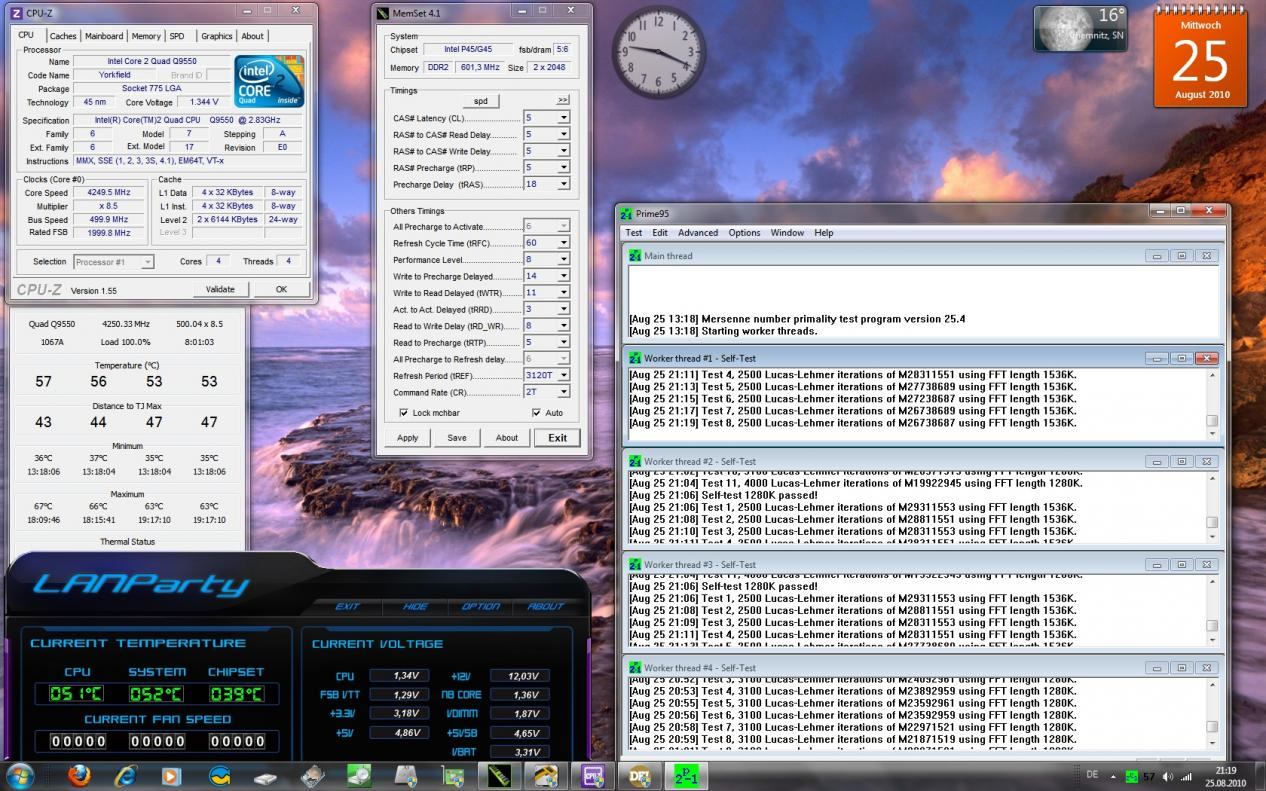Open the Windows Start menu orb
1266x791 pixels.
[20, 775]
